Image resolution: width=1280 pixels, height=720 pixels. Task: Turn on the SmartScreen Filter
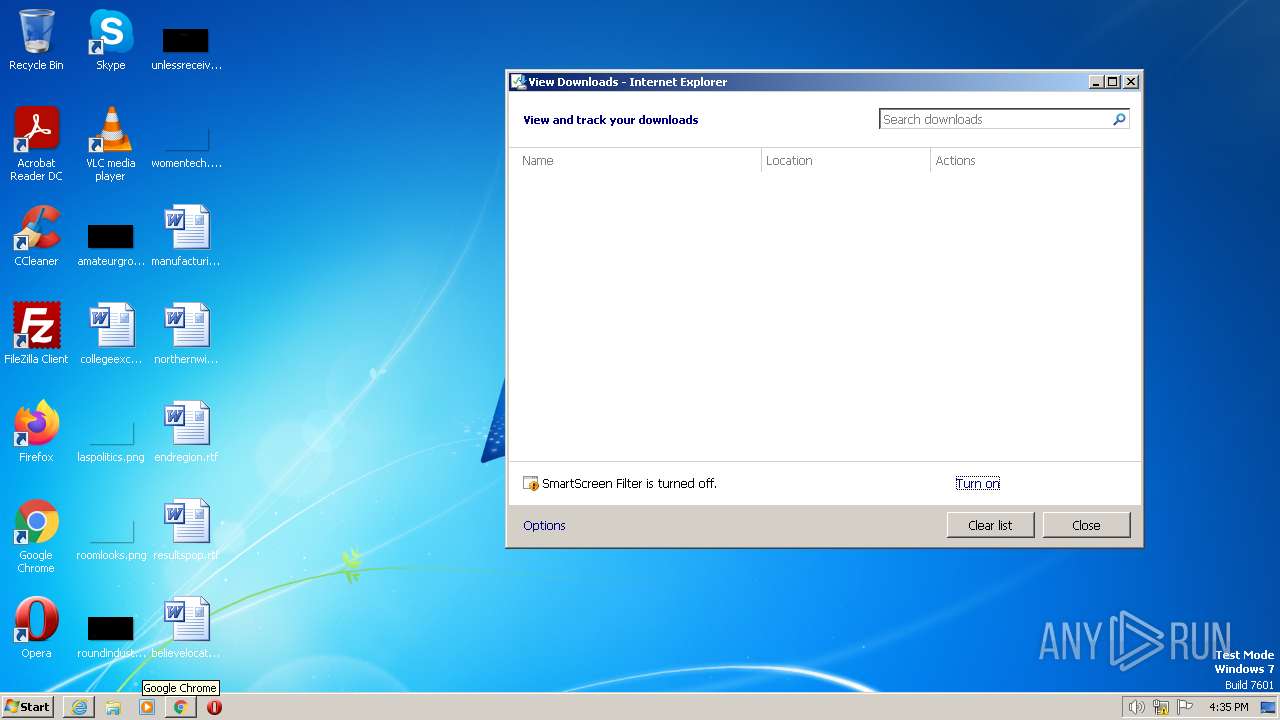977,484
